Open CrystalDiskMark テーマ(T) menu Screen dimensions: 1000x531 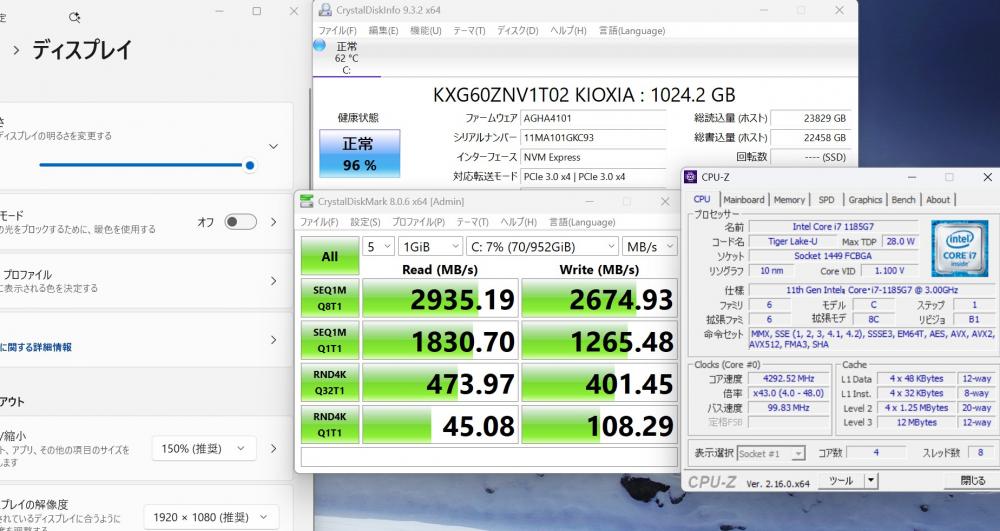point(472,222)
